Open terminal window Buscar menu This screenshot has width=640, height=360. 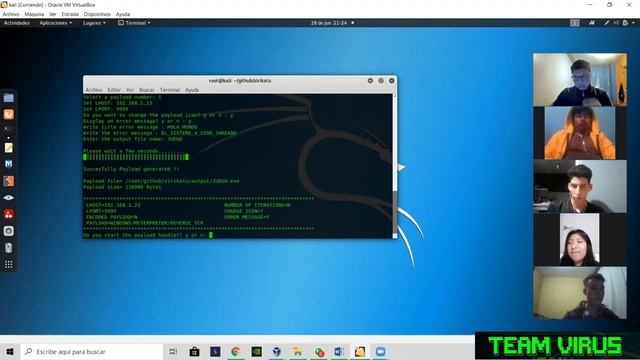coord(147,90)
